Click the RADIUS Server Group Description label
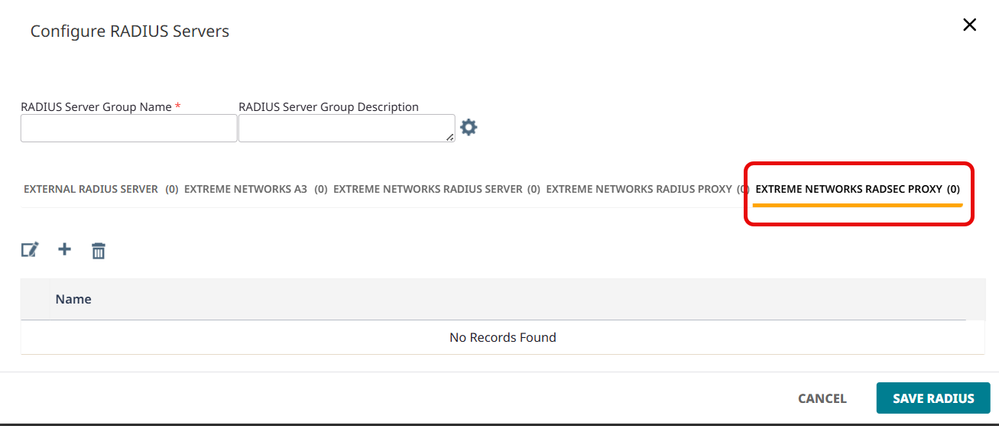The image size is (999, 426). pyautogui.click(x=328, y=106)
